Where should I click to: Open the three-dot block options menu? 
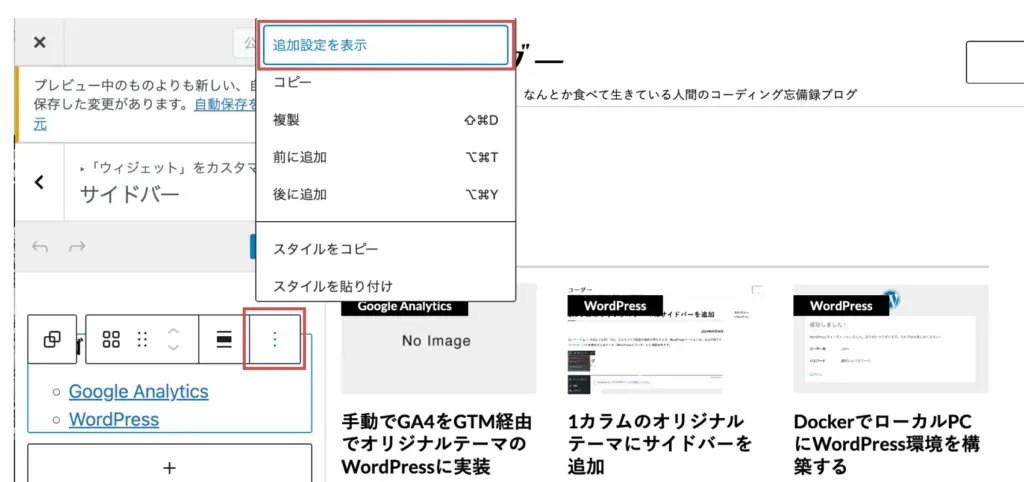click(274, 339)
